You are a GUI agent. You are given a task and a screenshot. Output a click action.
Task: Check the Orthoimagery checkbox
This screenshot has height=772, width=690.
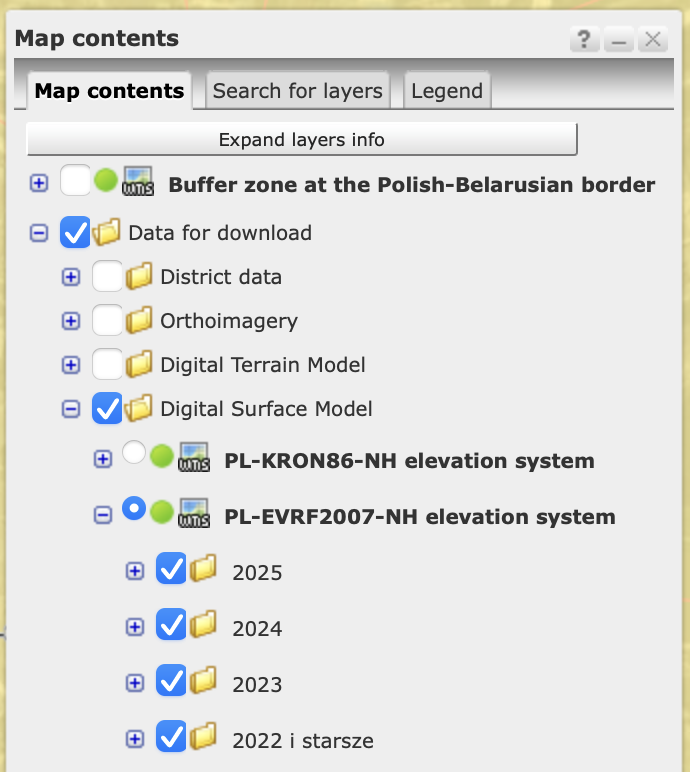tap(107, 320)
